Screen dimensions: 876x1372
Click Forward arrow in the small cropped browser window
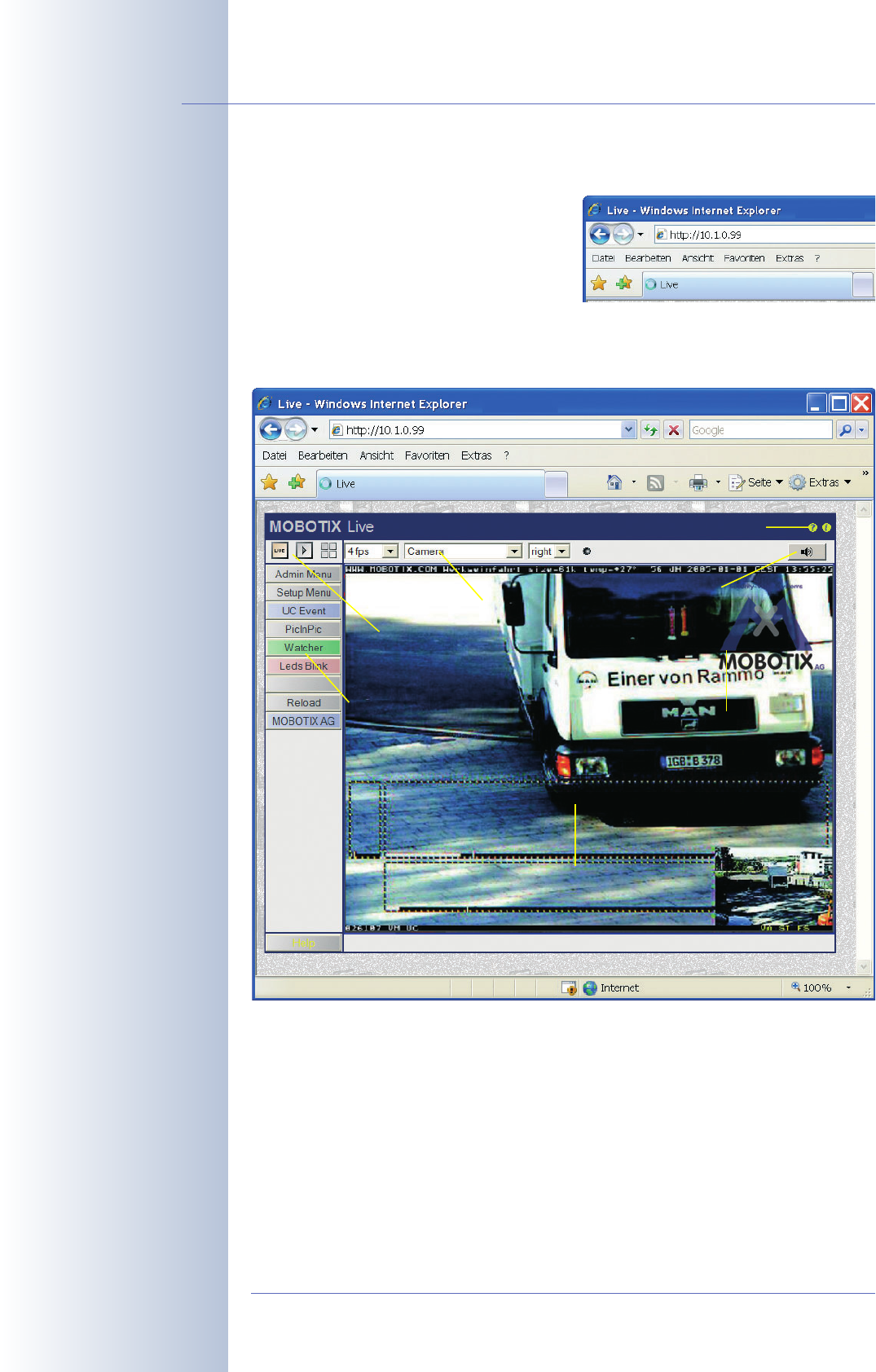623,235
